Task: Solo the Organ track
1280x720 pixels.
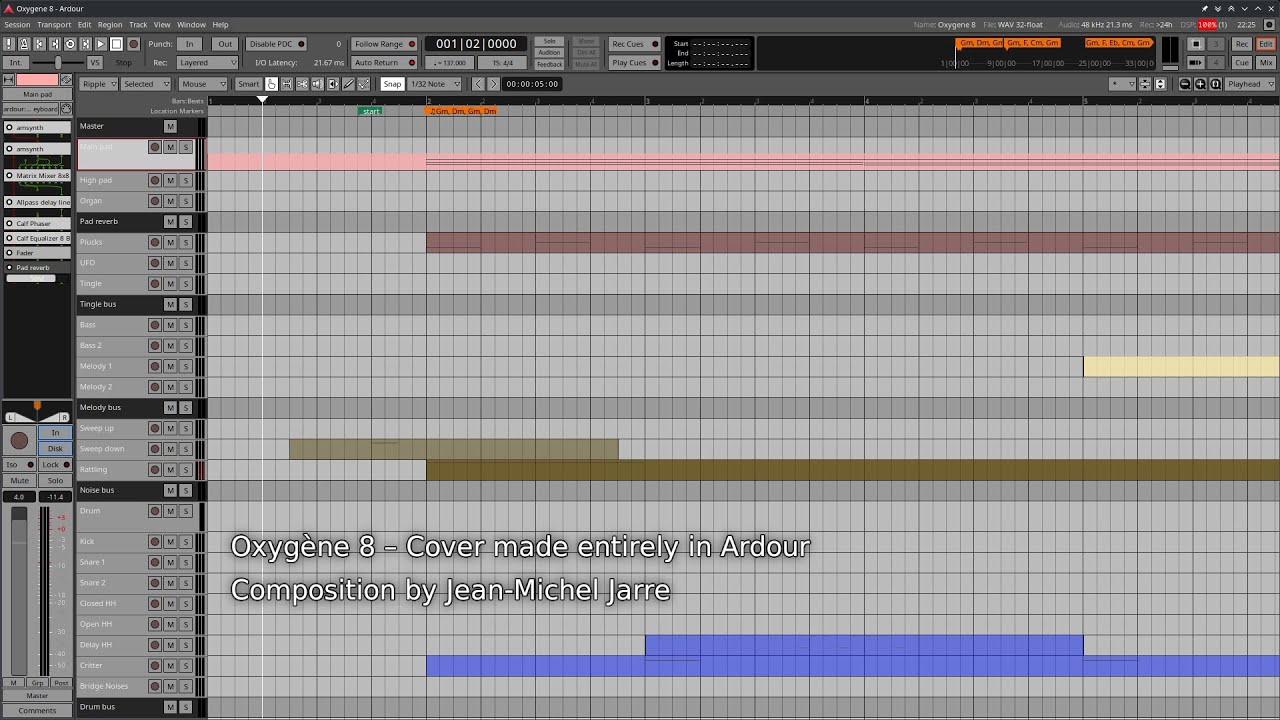Action: [185, 201]
